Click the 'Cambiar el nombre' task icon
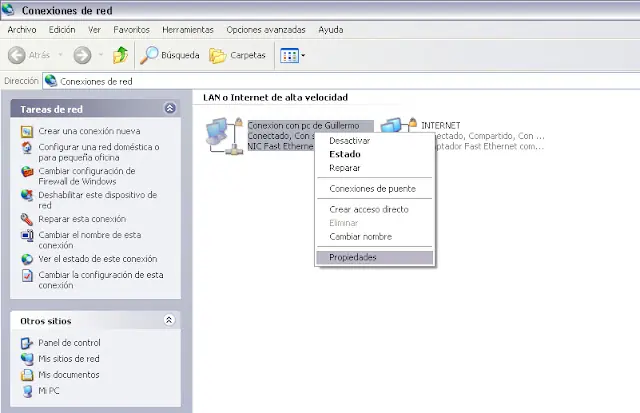This screenshot has height=413, width=640. pyautogui.click(x=27, y=235)
